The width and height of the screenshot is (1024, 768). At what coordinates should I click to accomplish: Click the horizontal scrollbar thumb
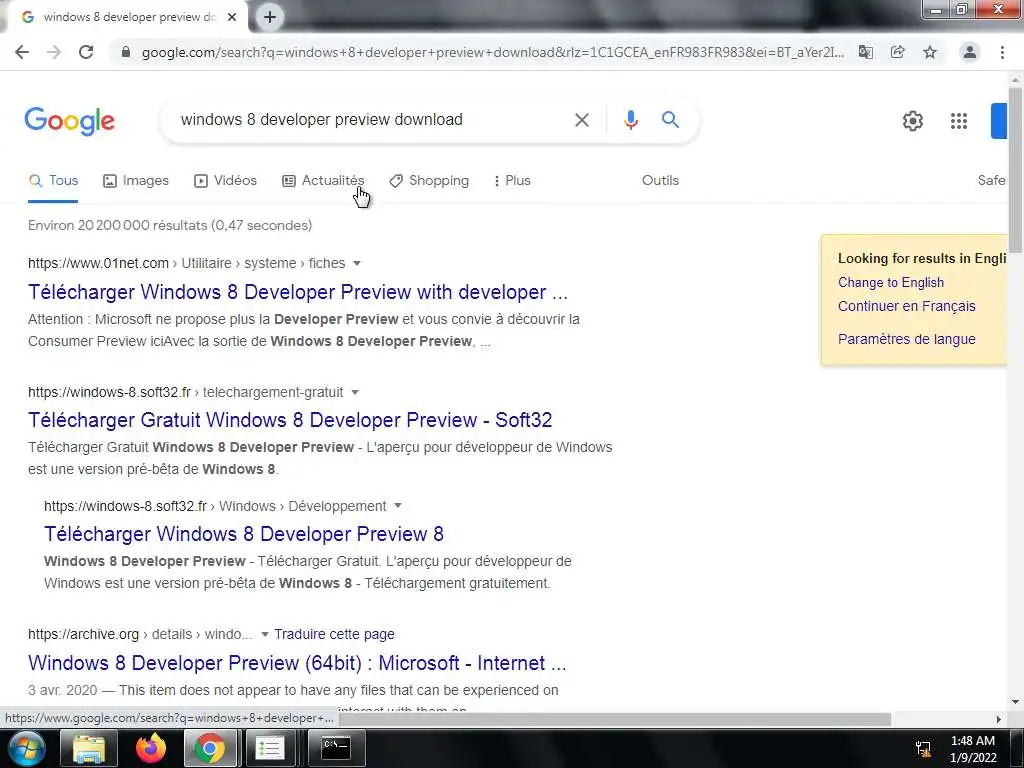[x=614, y=719]
